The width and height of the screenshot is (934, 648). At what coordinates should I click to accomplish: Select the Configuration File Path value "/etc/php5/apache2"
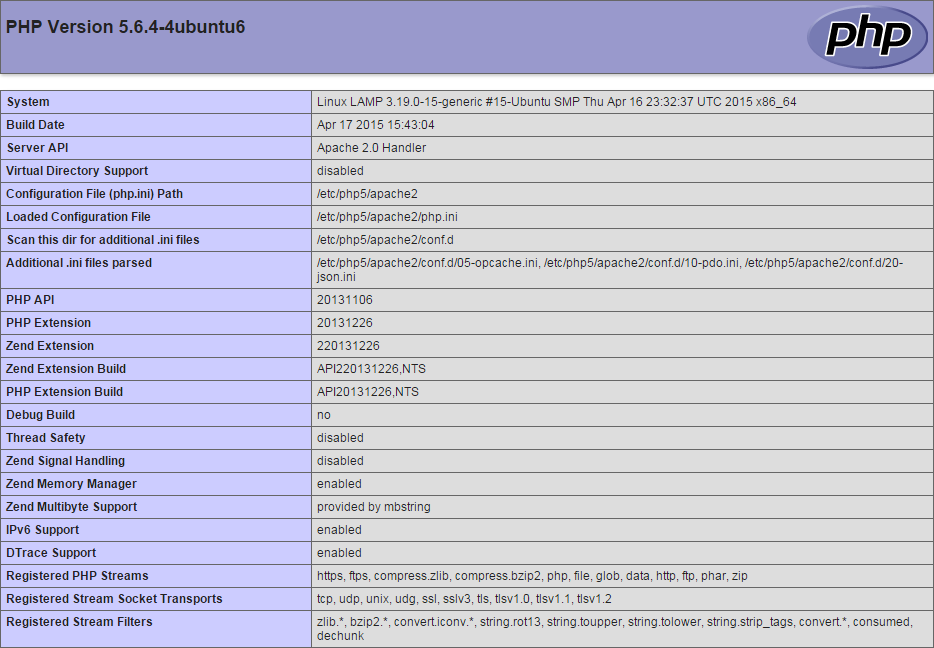point(367,194)
